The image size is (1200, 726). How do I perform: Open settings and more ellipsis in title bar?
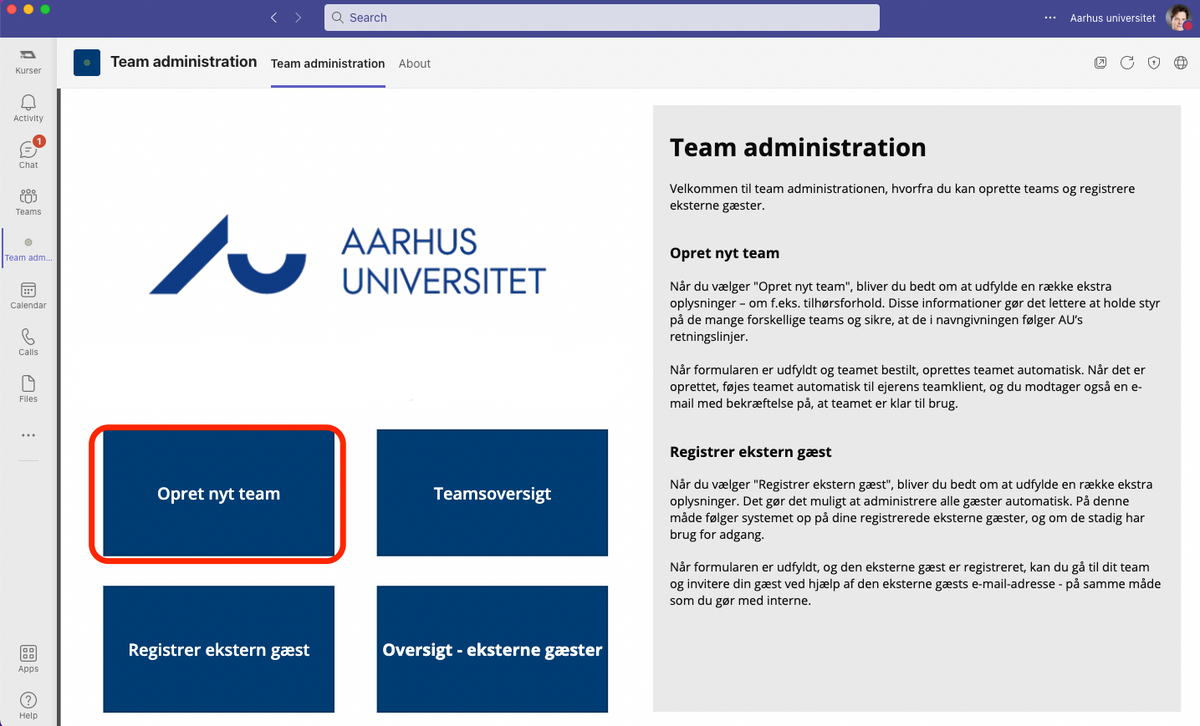[1050, 18]
